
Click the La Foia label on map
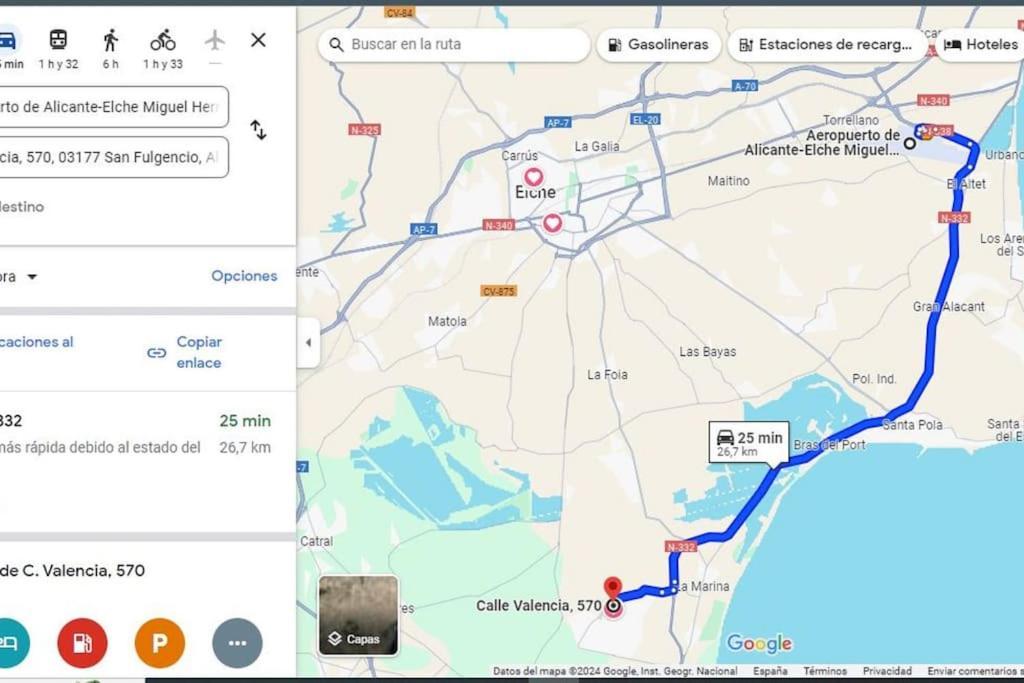607,375
